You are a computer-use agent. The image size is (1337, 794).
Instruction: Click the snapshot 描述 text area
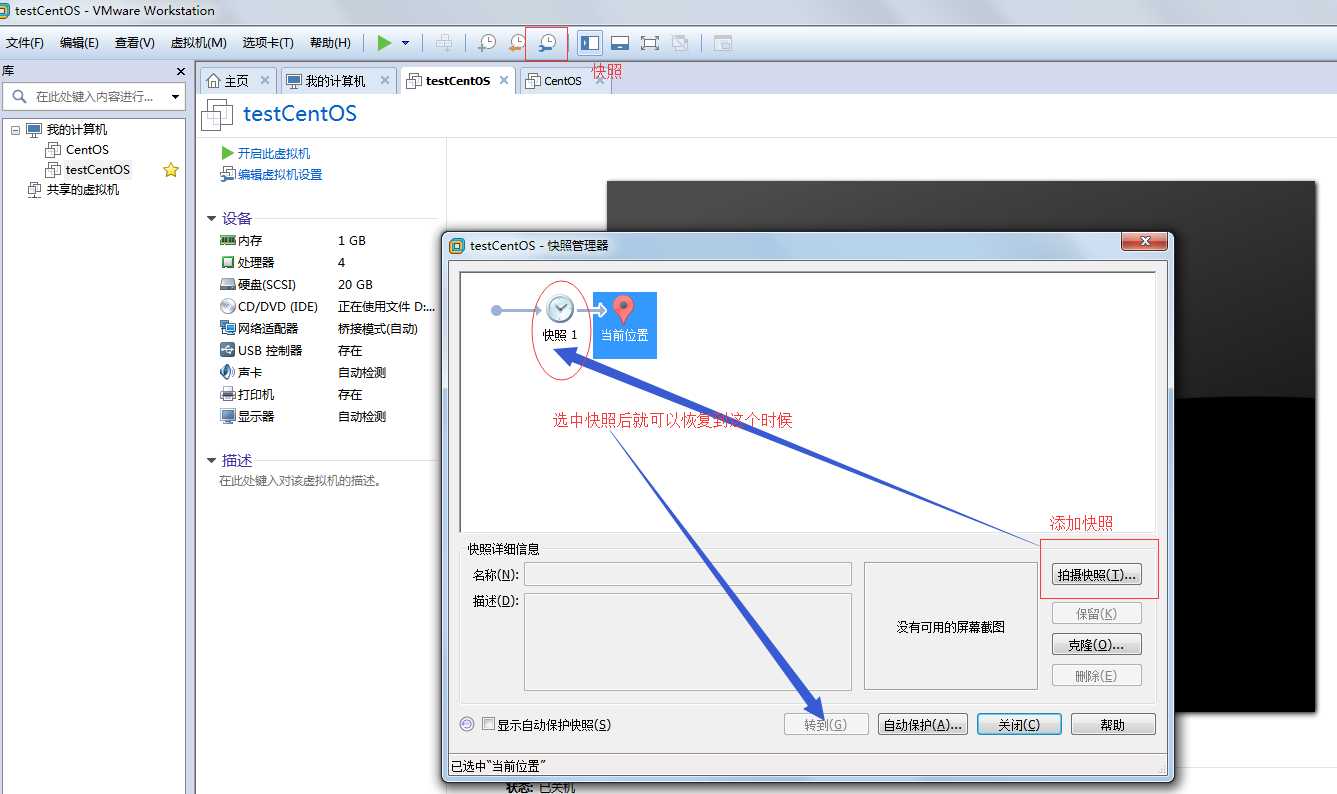688,642
